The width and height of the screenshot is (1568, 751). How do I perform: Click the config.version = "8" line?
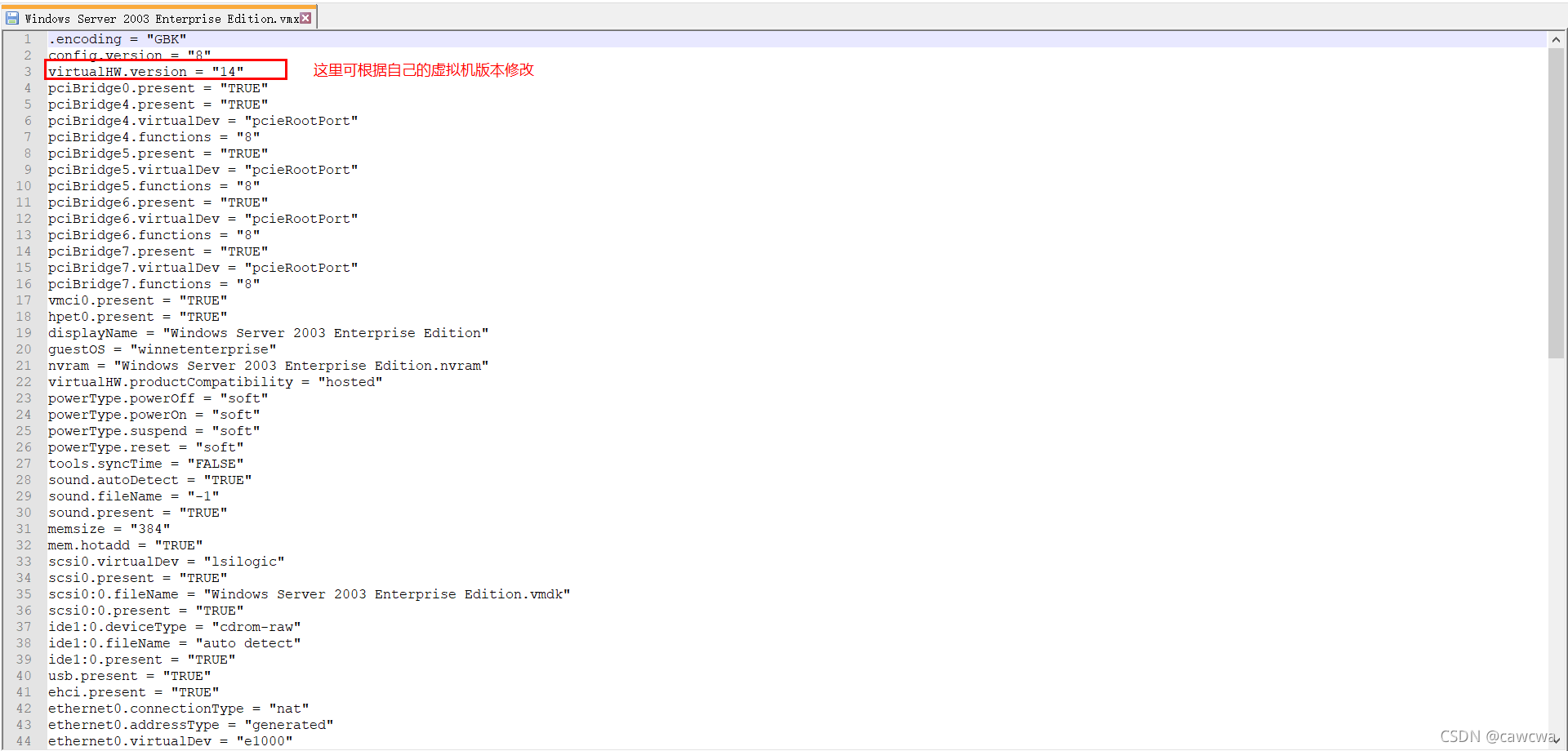tap(129, 56)
